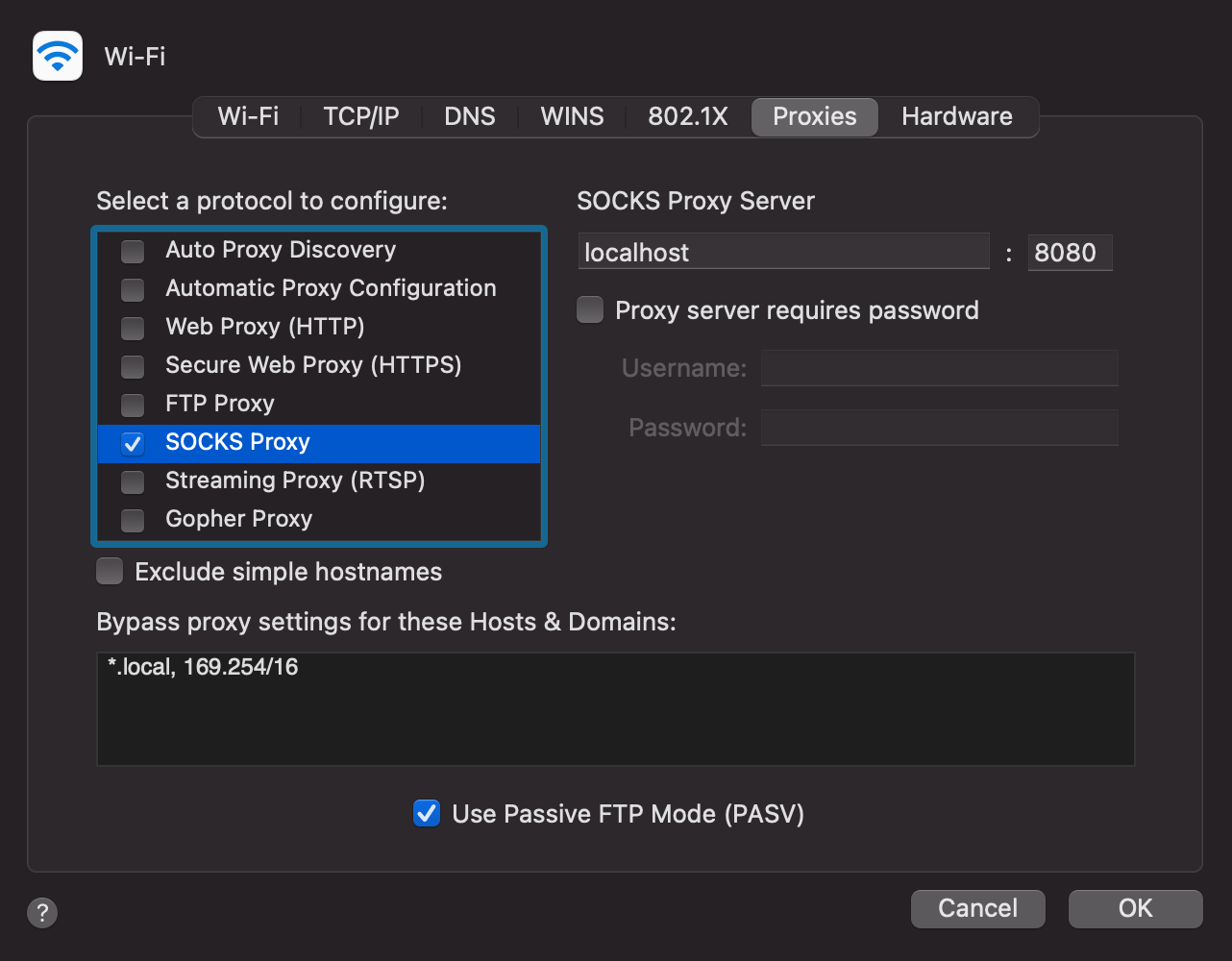Click the bypass hosts and domains text area
Viewport: 1232px width, 961px height.
pos(616,709)
